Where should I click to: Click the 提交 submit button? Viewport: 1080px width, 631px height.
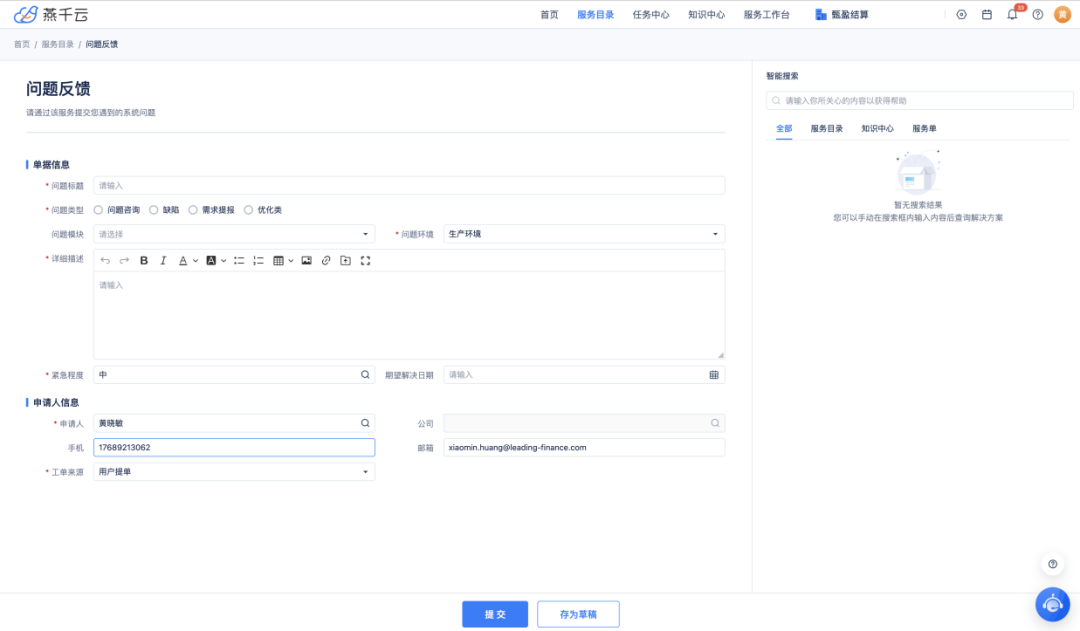click(494, 614)
